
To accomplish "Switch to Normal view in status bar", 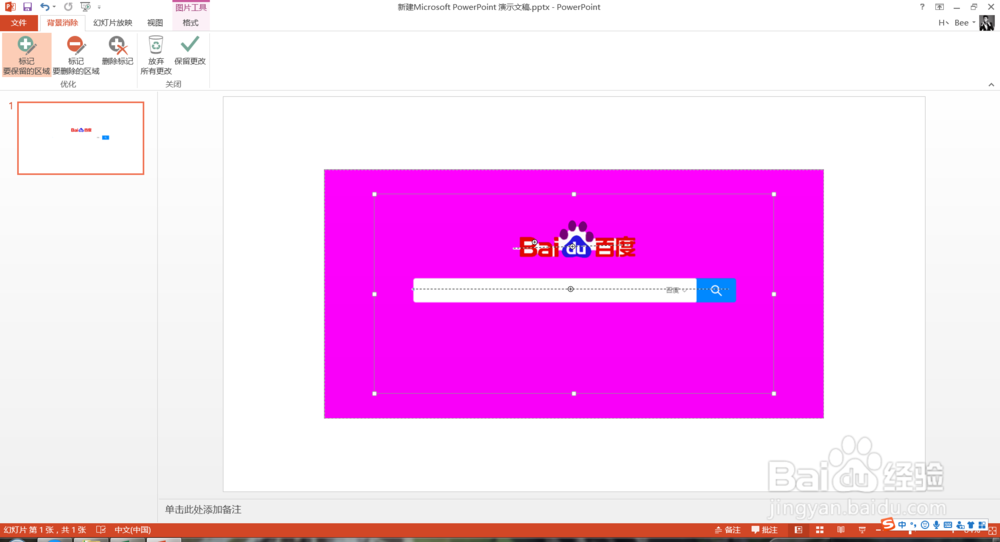I will pos(798,530).
